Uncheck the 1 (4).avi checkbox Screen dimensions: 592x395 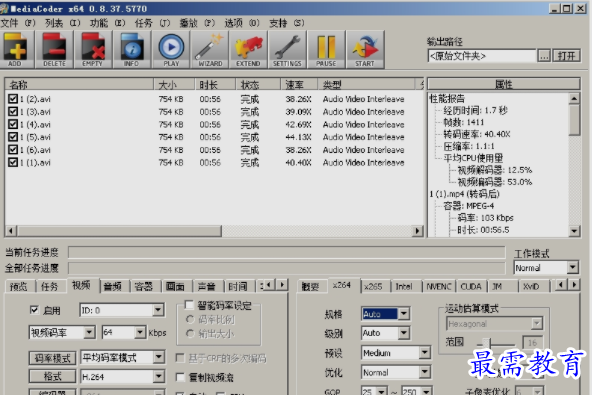13,124
